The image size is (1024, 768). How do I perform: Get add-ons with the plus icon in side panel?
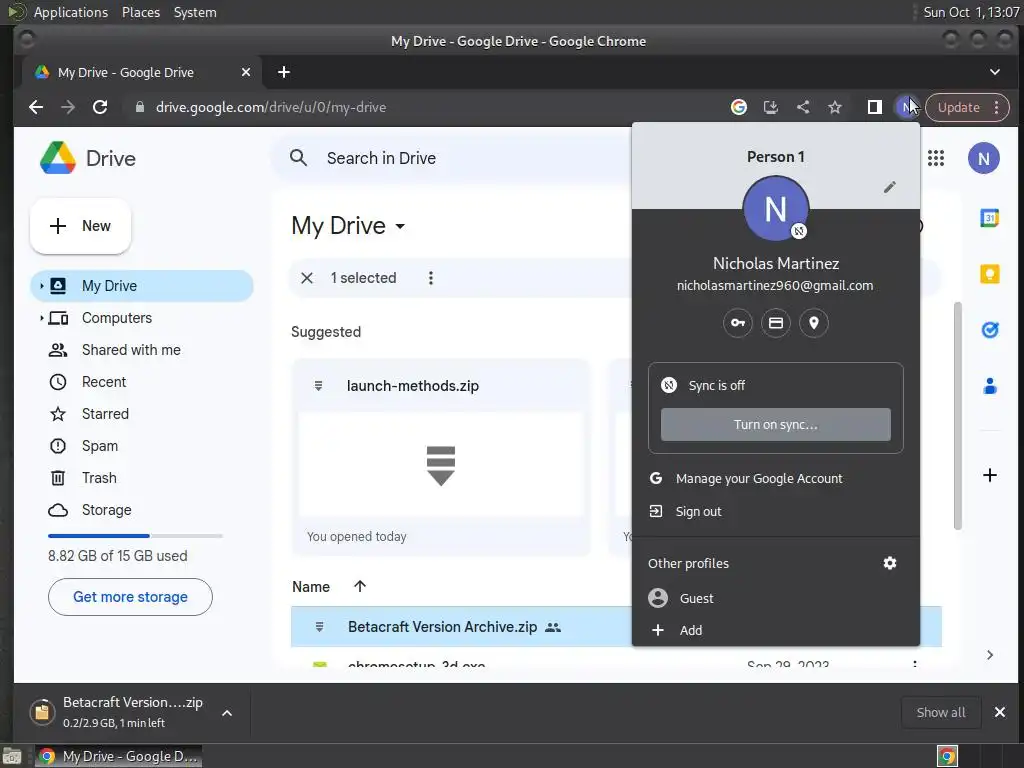989,475
